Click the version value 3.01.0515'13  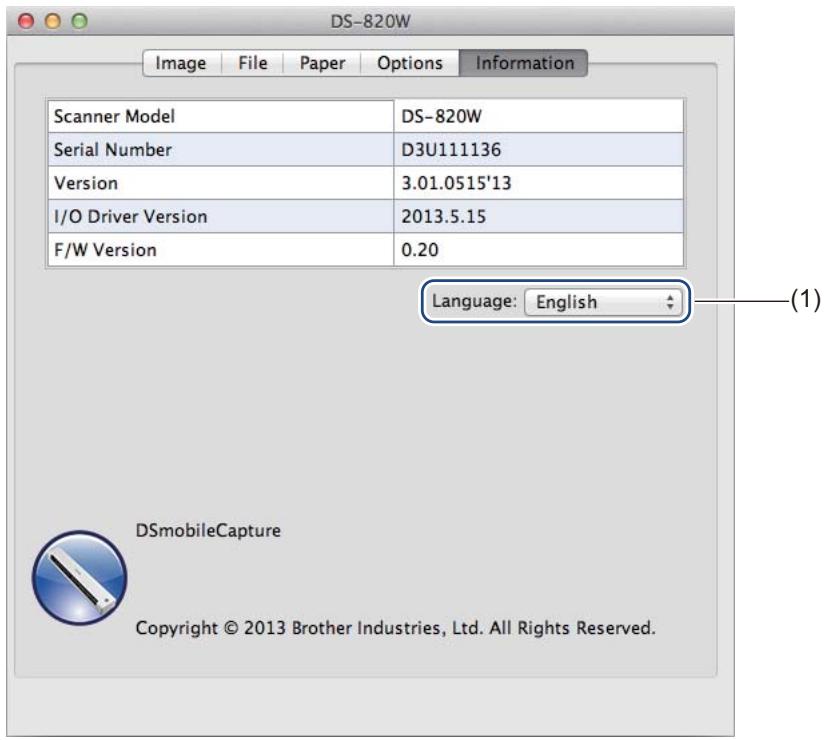click(x=456, y=183)
